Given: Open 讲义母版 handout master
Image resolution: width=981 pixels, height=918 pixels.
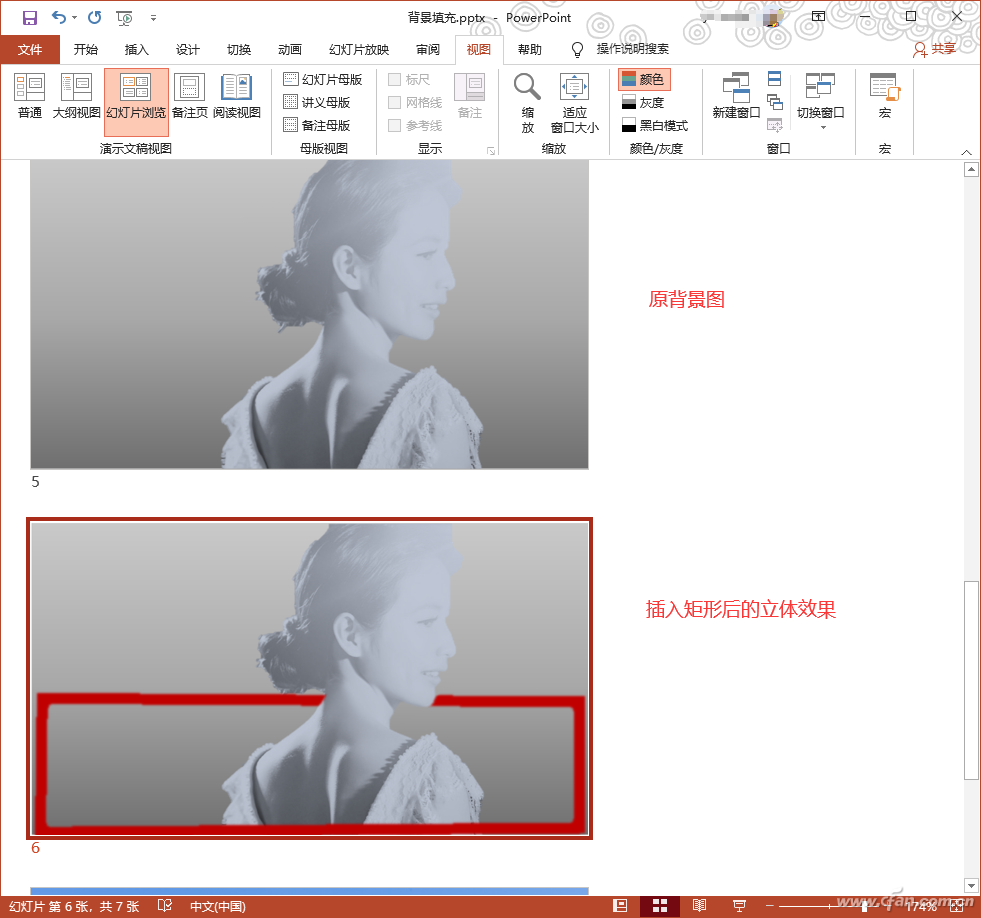Looking at the screenshot, I should [x=317, y=103].
